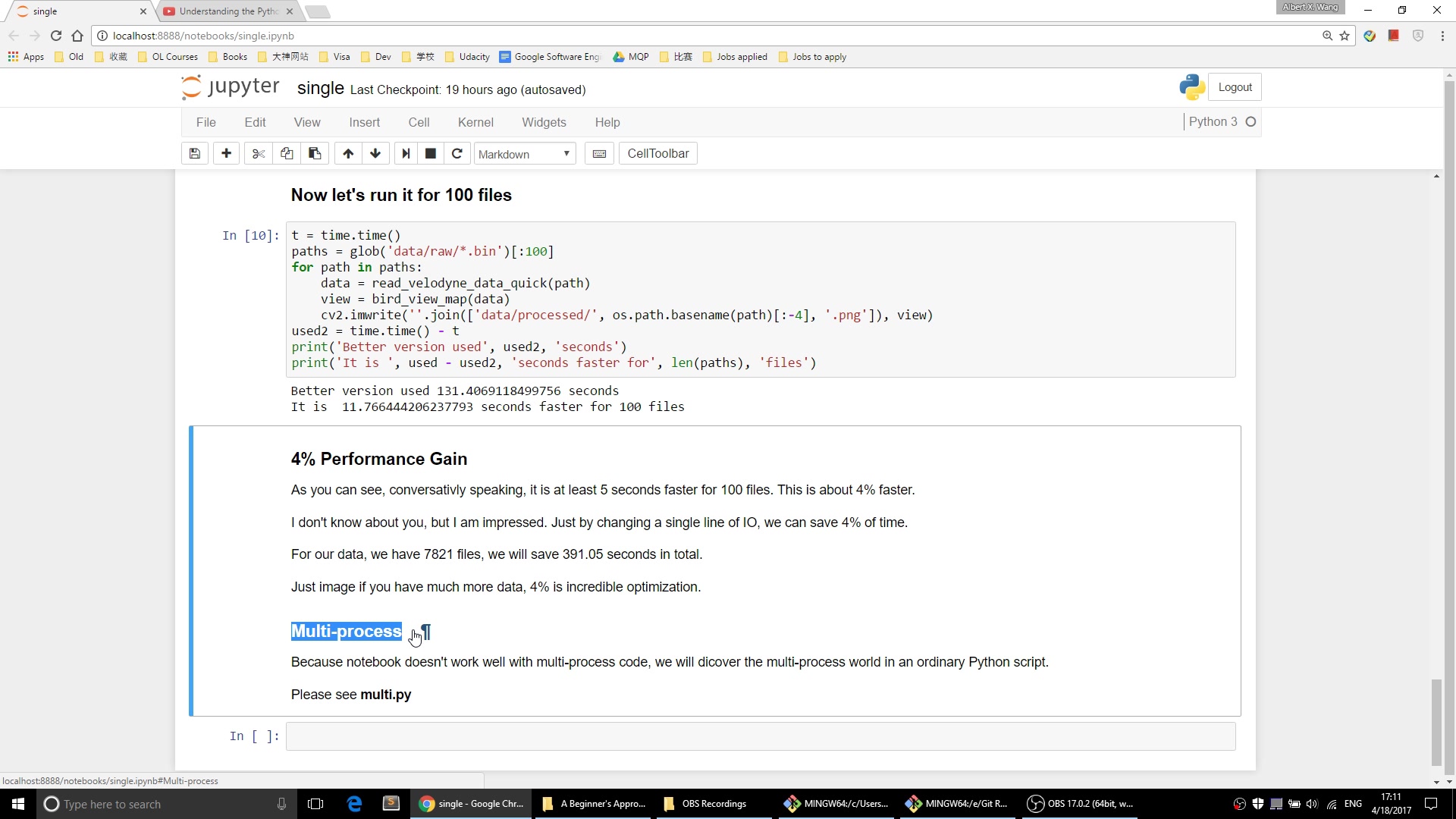Switch to the Understanding the Python browser tab

tap(227, 11)
